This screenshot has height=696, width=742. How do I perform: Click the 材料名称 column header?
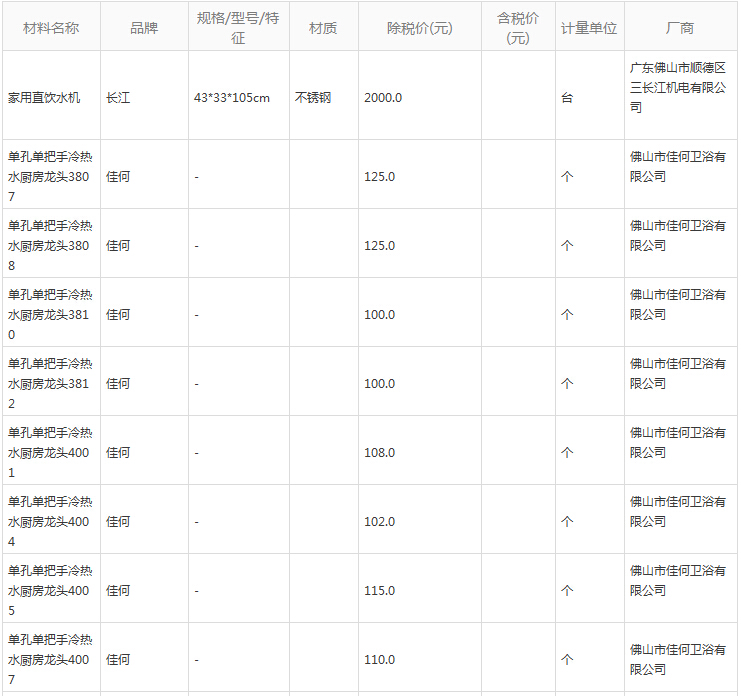[51, 28]
